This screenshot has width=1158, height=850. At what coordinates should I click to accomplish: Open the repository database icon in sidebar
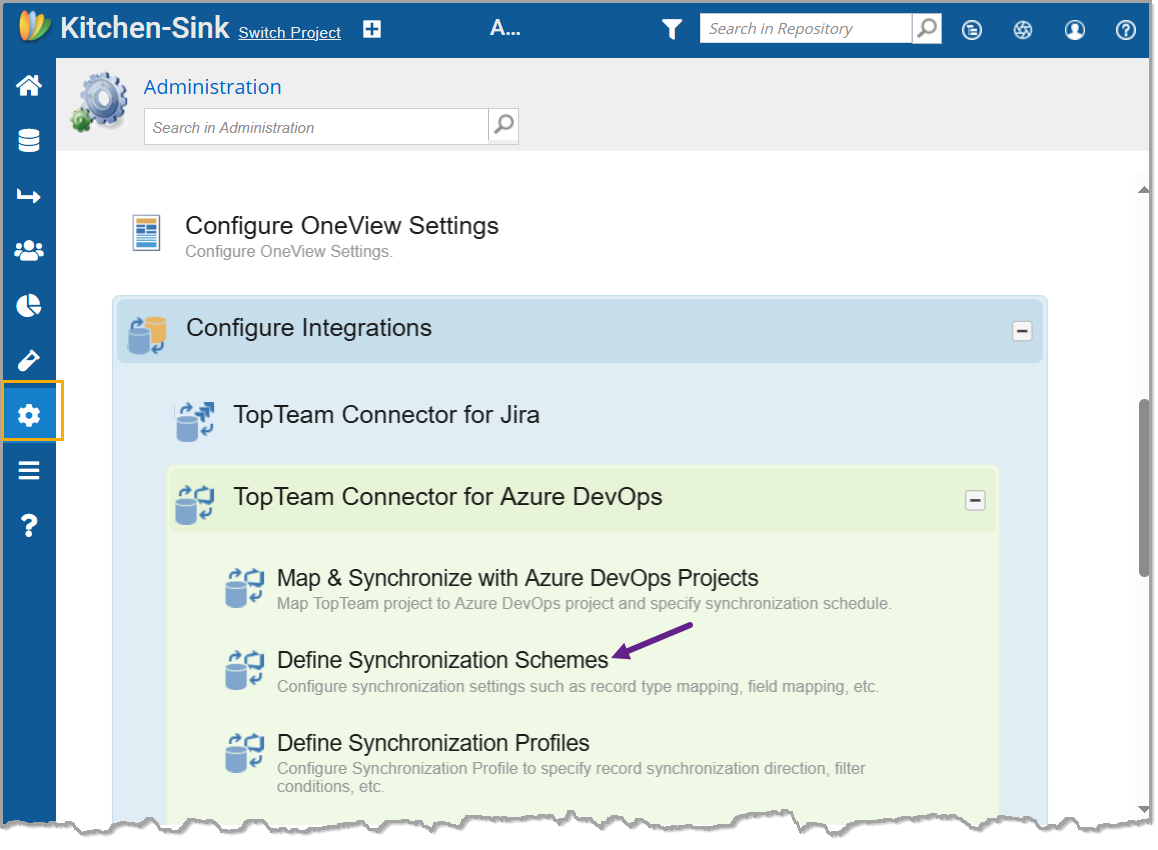29,141
